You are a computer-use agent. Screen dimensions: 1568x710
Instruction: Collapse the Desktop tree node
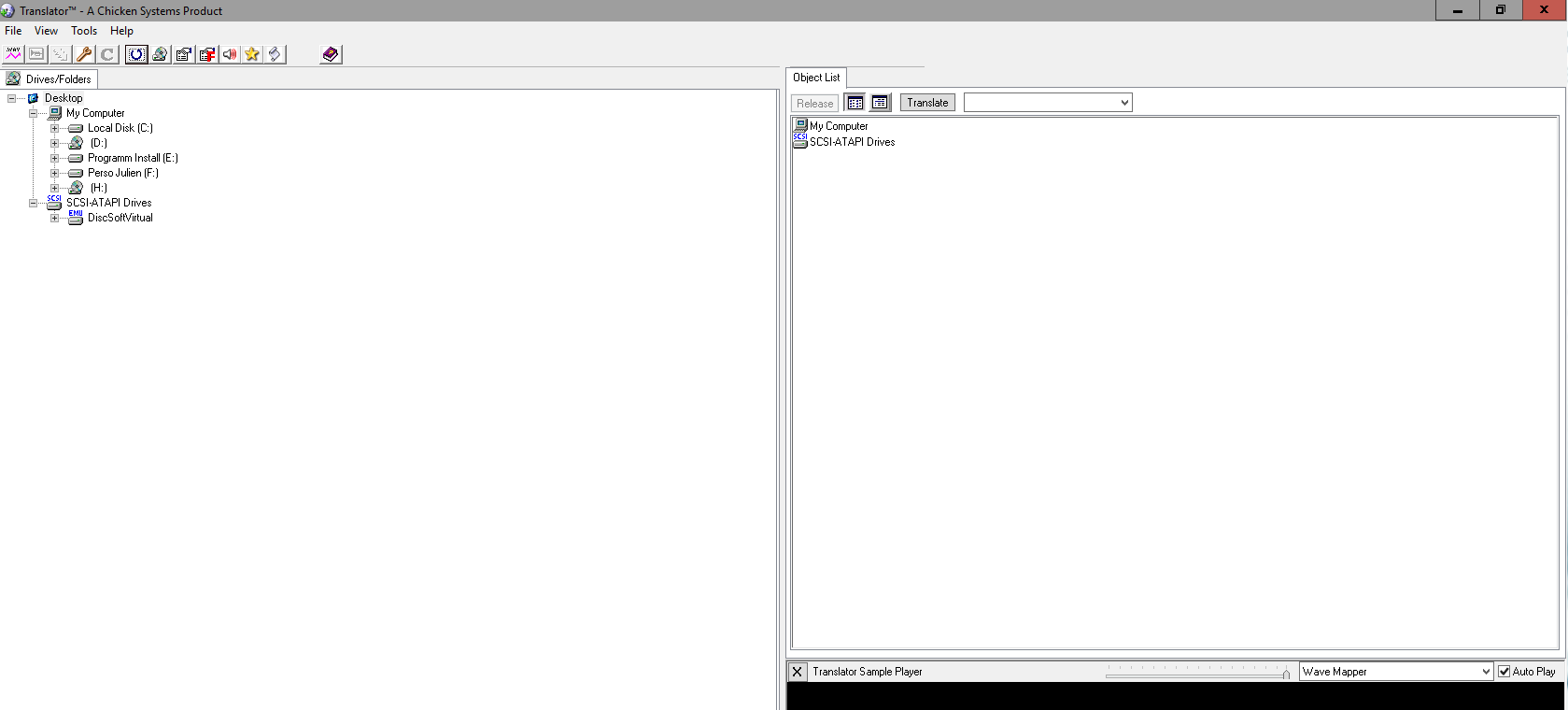[11, 98]
